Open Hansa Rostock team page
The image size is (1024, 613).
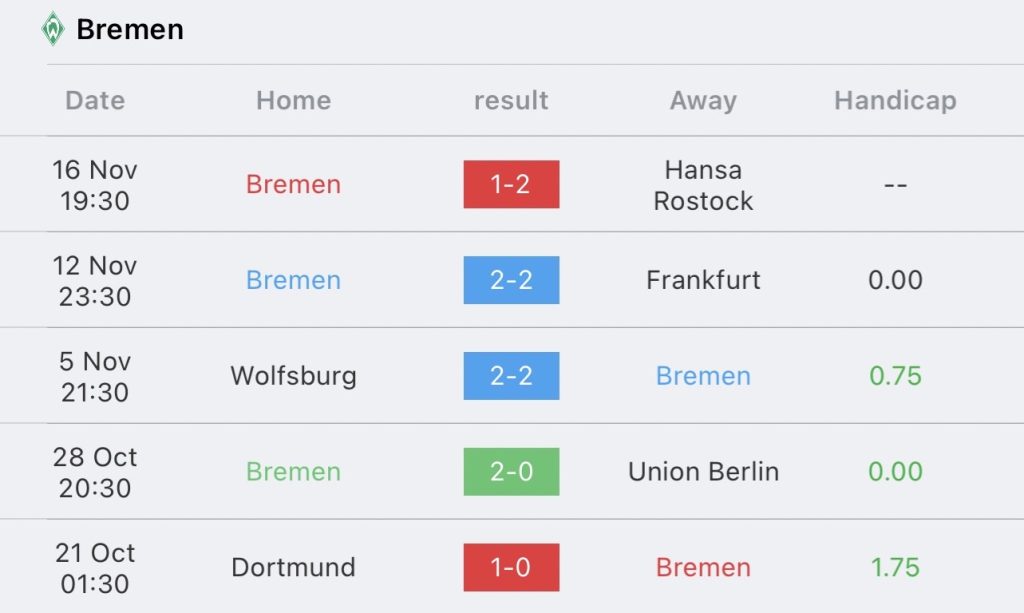pos(703,185)
